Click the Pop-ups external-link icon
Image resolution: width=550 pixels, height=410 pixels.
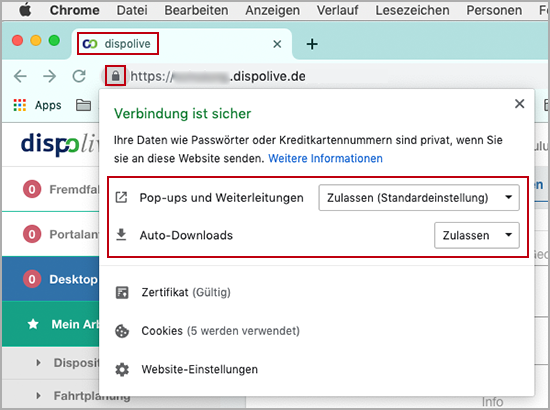121,197
